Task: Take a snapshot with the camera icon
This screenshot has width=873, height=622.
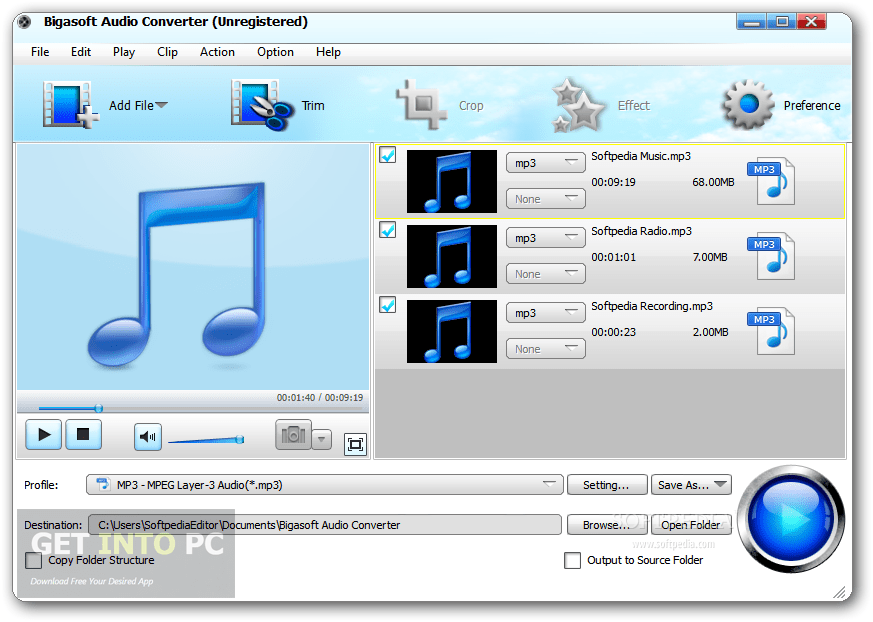Action: pos(293,434)
